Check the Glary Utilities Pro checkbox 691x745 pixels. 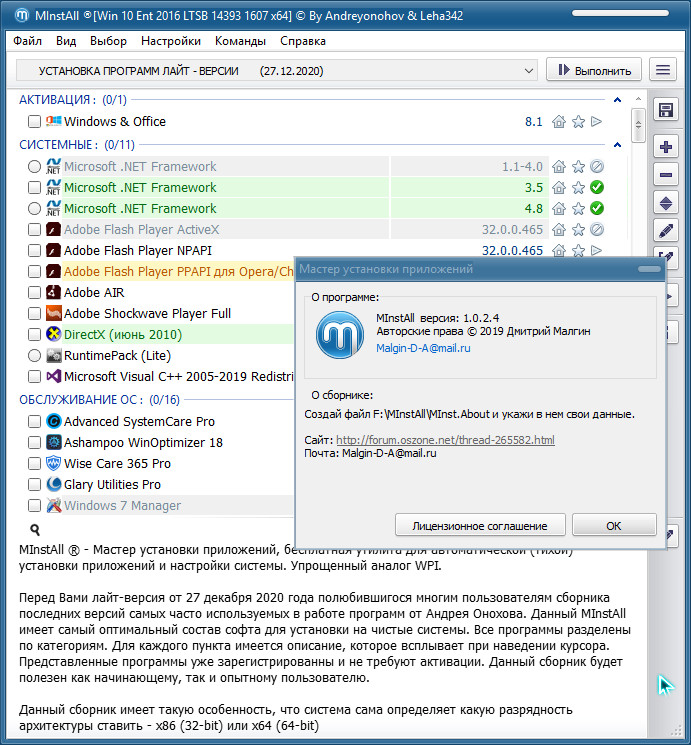pyautogui.click(x=34, y=485)
